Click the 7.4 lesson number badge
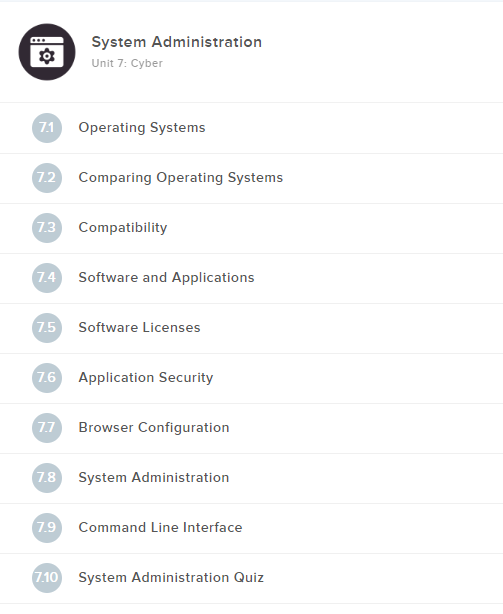 [47, 278]
